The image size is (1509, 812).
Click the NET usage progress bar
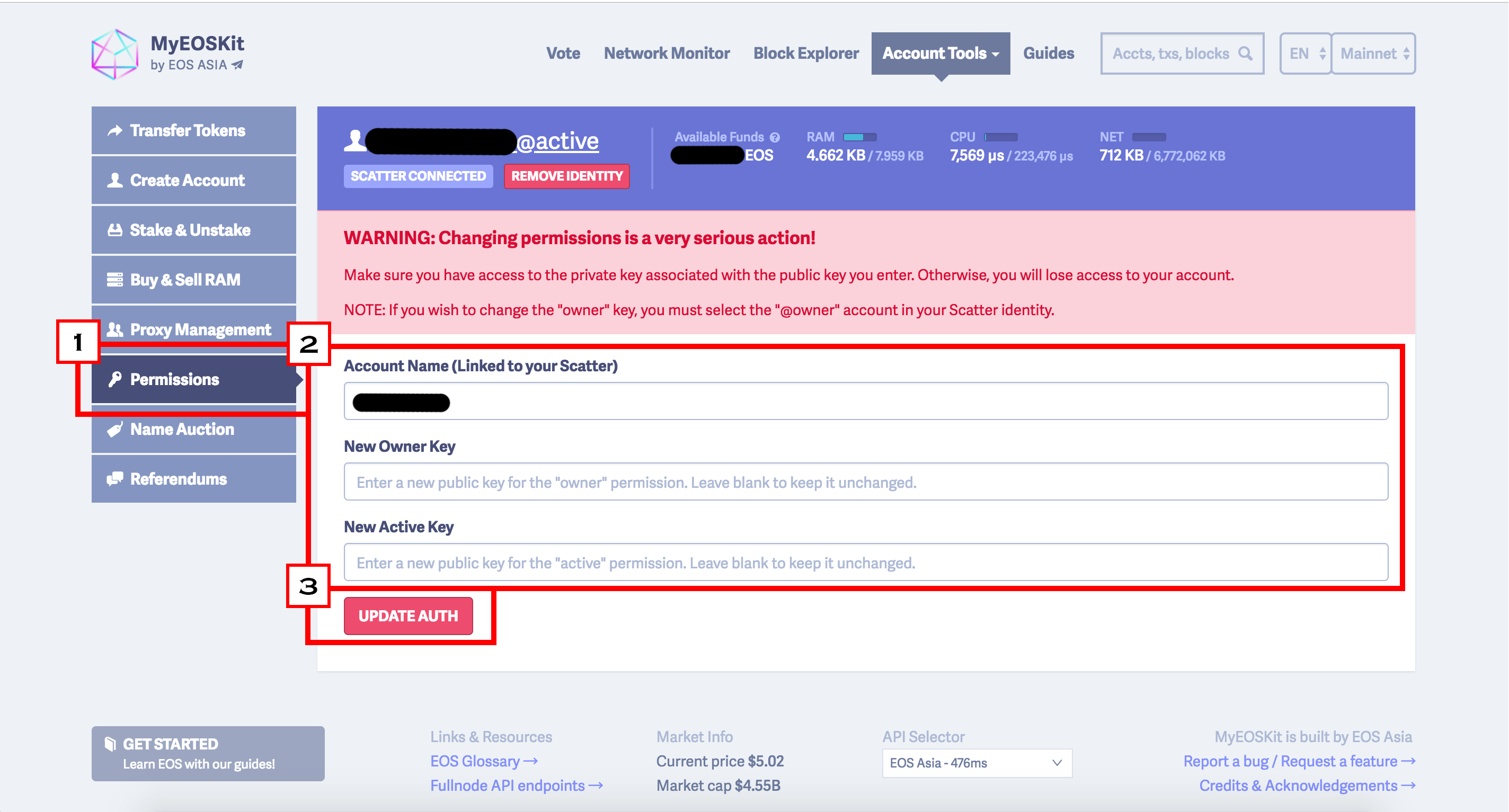pos(1149,137)
